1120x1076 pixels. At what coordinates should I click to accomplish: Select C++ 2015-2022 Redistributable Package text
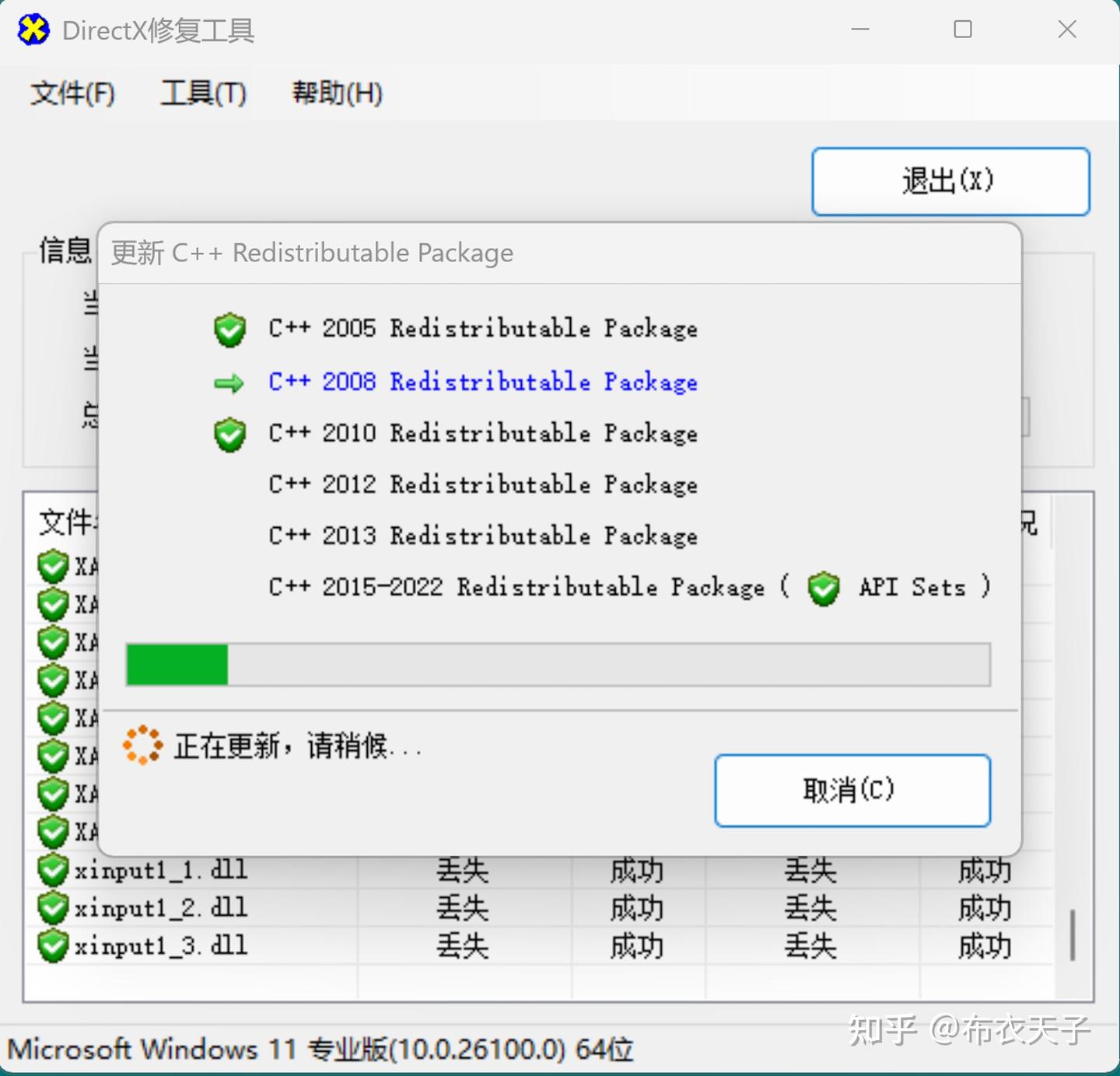(517, 587)
